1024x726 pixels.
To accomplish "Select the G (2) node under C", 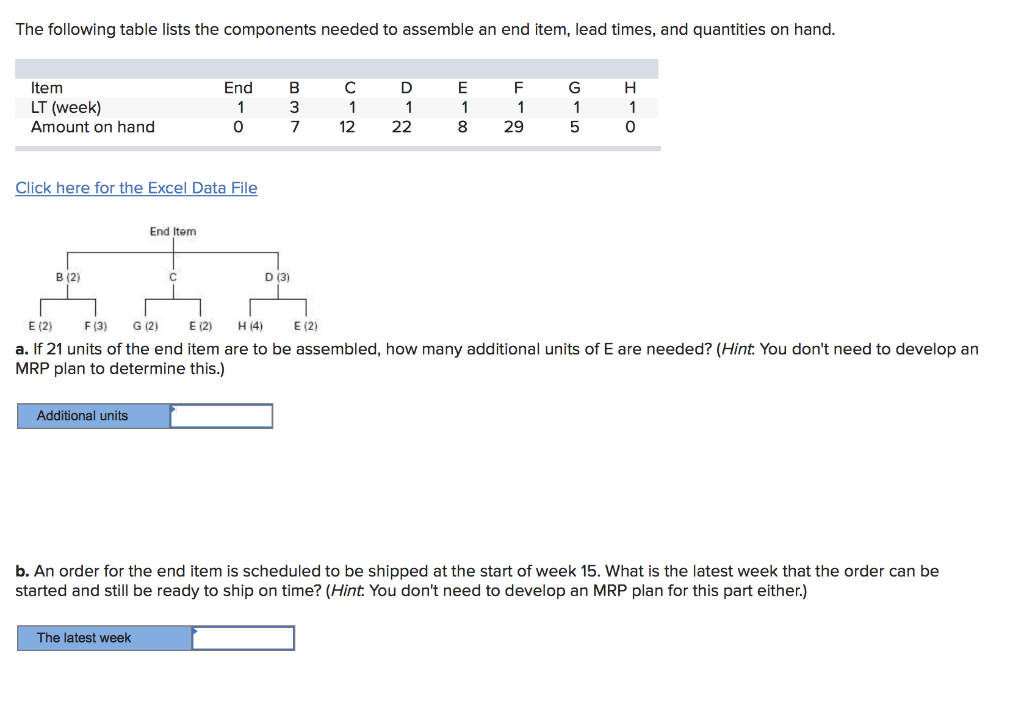I will click(148, 325).
